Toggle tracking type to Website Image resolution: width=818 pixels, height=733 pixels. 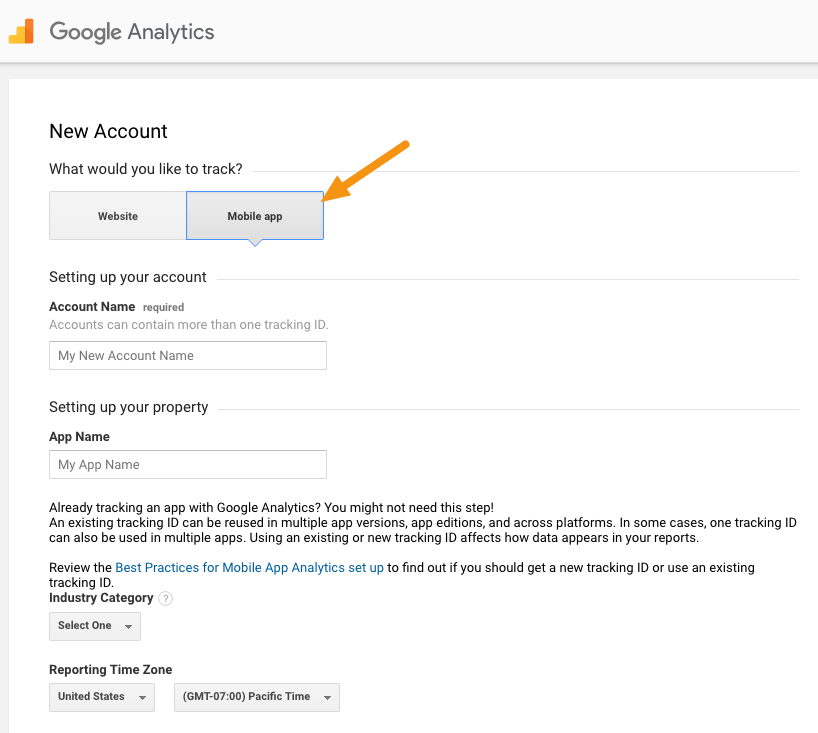pos(117,215)
